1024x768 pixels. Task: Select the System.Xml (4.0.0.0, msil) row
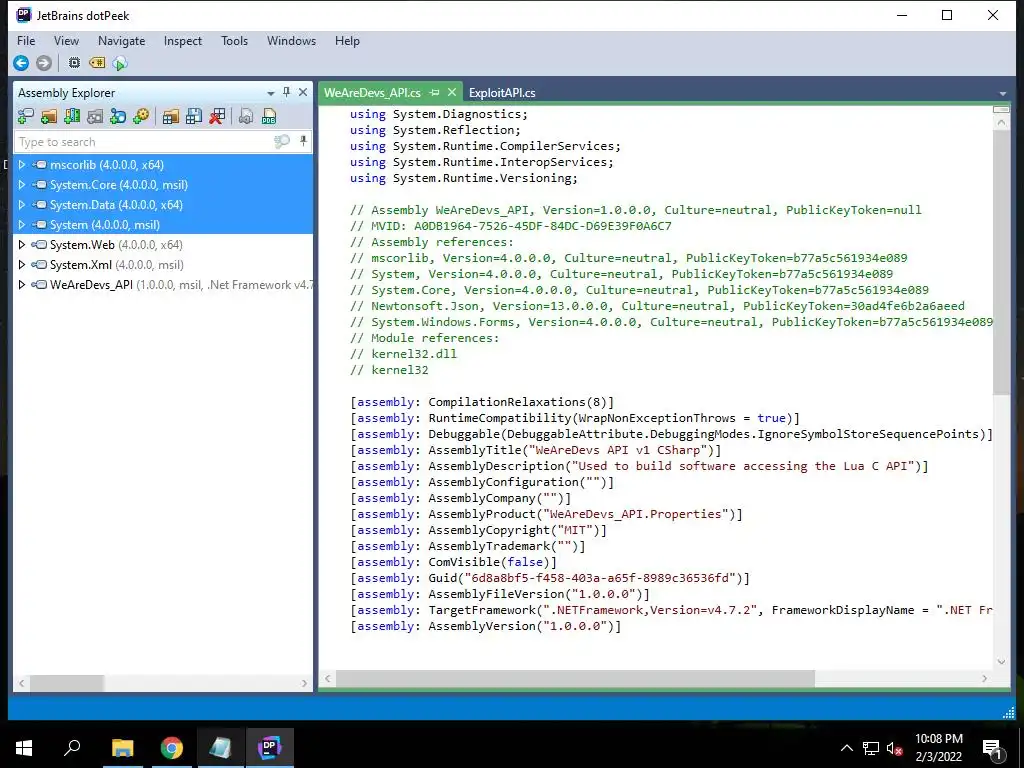pyautogui.click(x=163, y=264)
